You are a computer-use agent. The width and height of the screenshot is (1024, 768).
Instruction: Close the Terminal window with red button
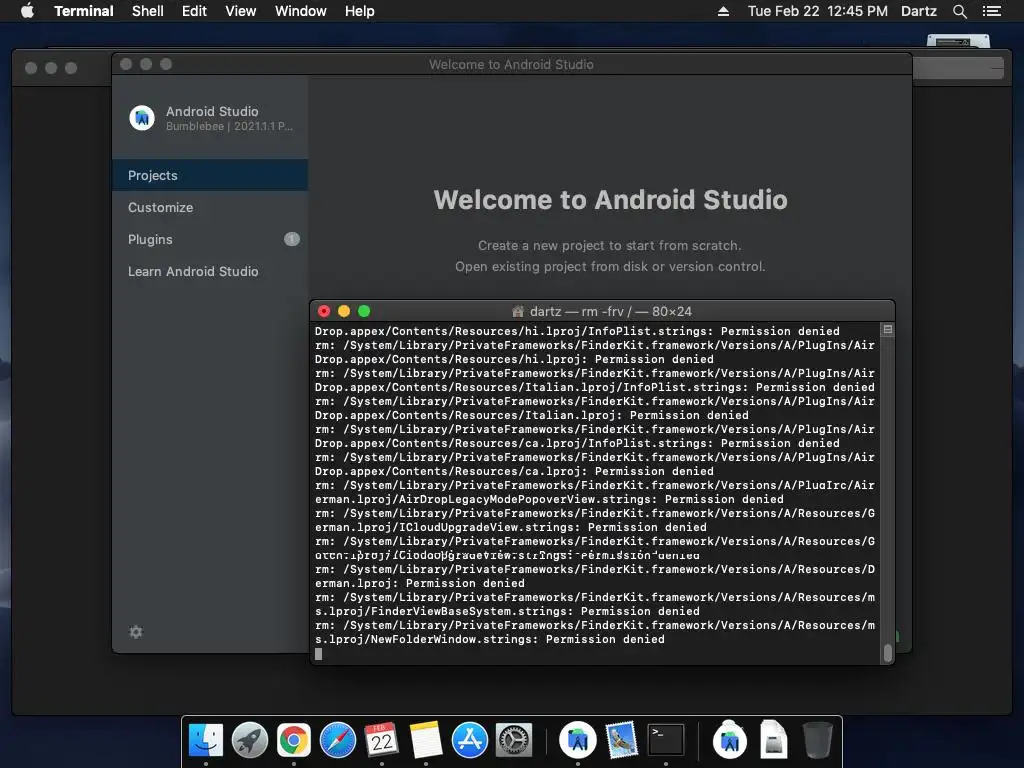[324, 312]
